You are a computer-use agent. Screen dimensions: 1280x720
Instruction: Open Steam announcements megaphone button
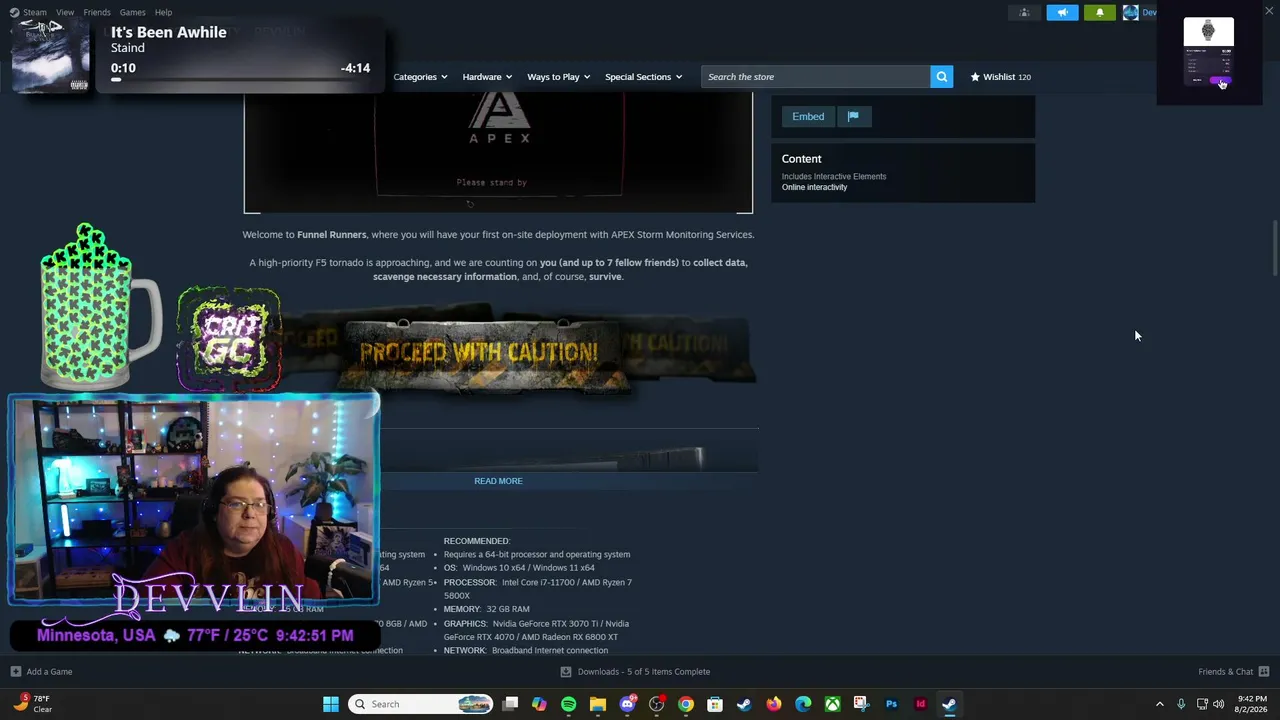[x=1062, y=12]
